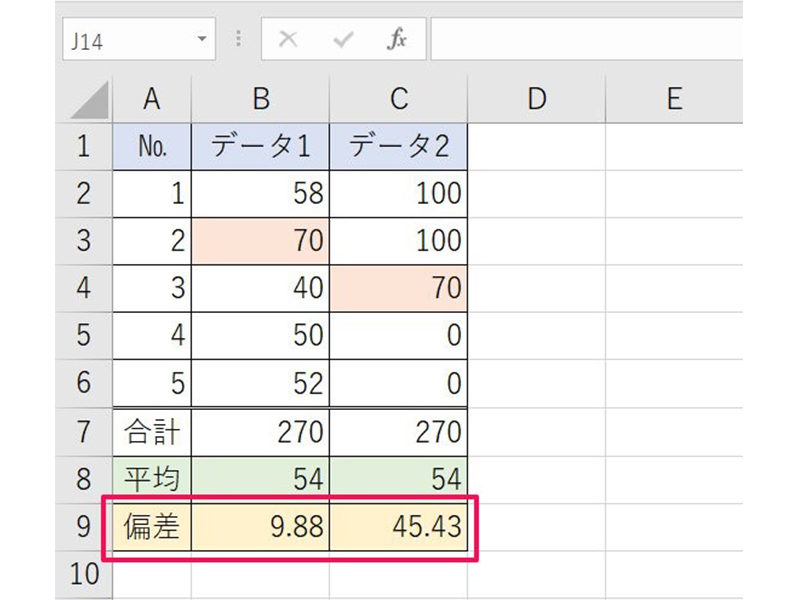Click the 'データ1' header cell
Image resolution: width=800 pixels, height=600 pixels.
(x=261, y=146)
